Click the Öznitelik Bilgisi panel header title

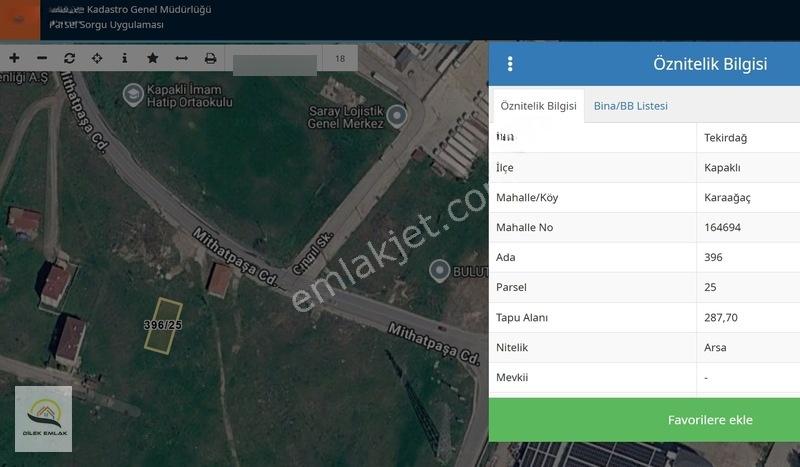[710, 64]
